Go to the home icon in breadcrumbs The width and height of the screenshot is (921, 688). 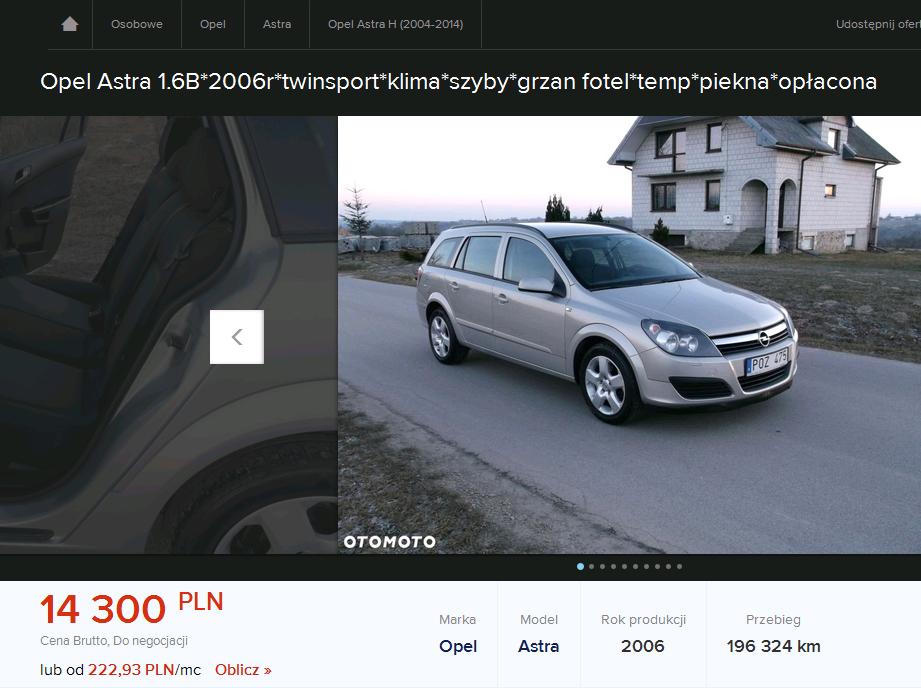point(70,24)
